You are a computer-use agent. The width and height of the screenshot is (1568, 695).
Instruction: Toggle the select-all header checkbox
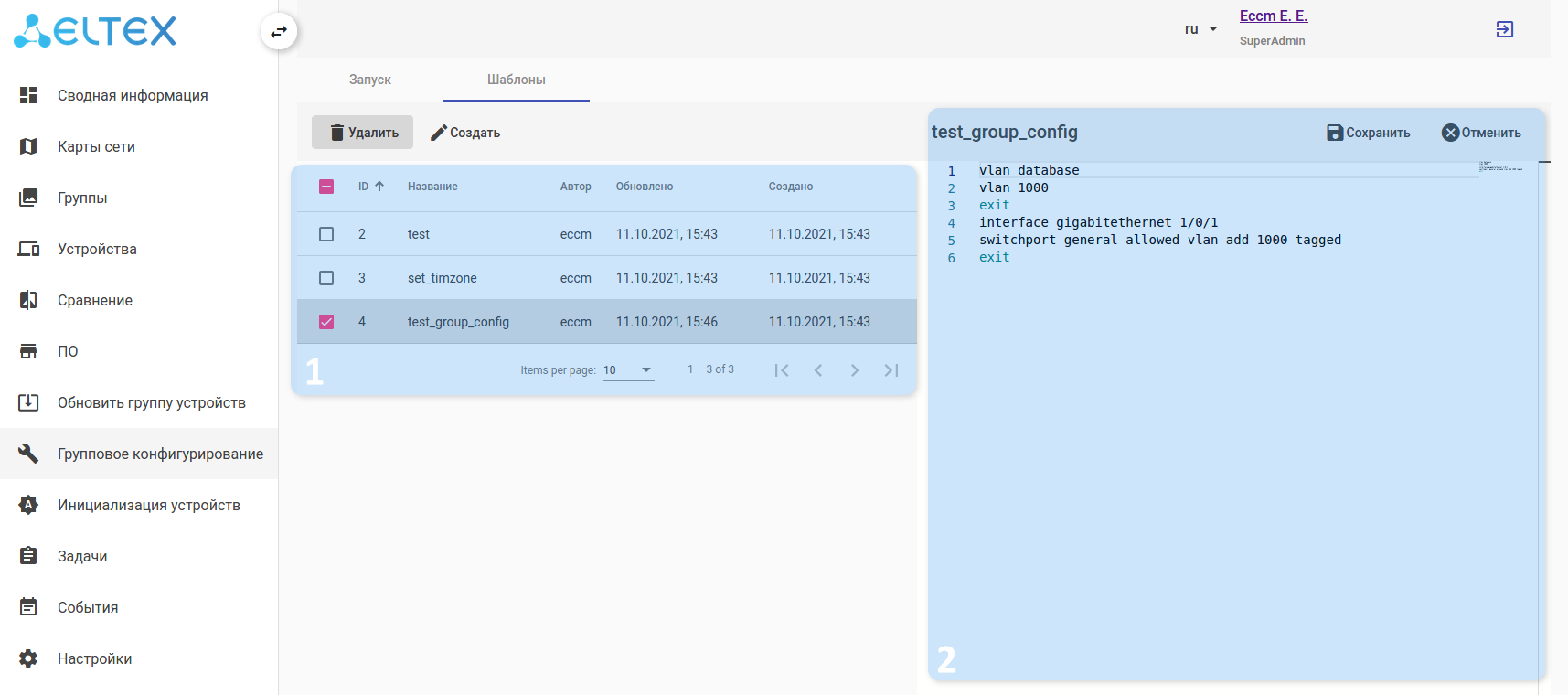(x=326, y=187)
